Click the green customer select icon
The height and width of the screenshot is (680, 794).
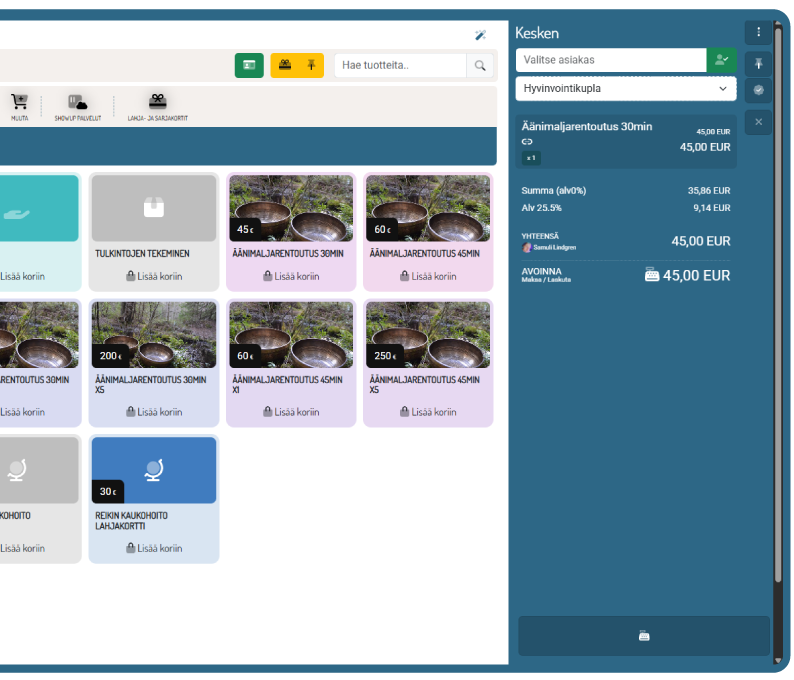721,60
